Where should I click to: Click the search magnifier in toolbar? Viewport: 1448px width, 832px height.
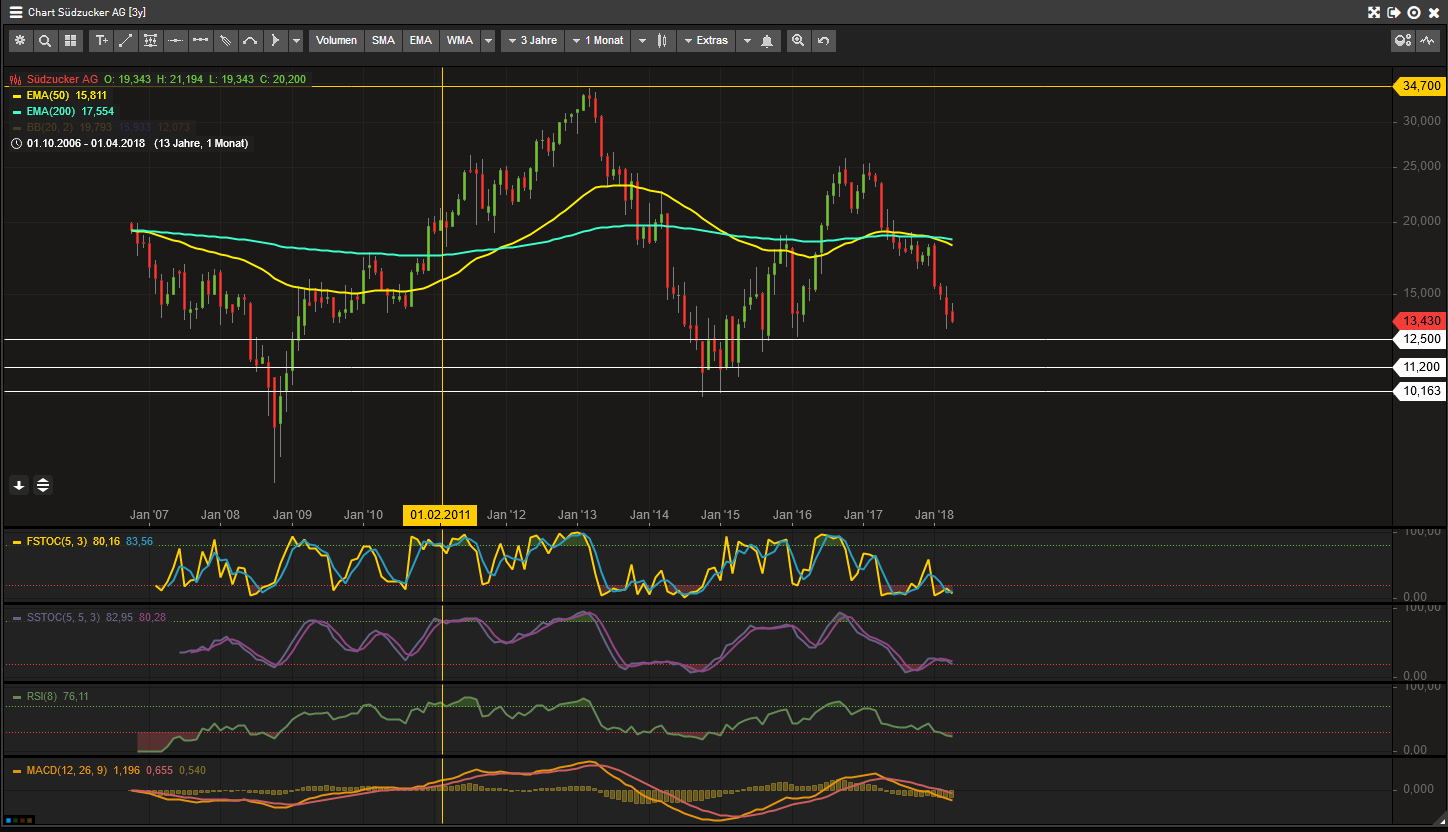[45, 41]
